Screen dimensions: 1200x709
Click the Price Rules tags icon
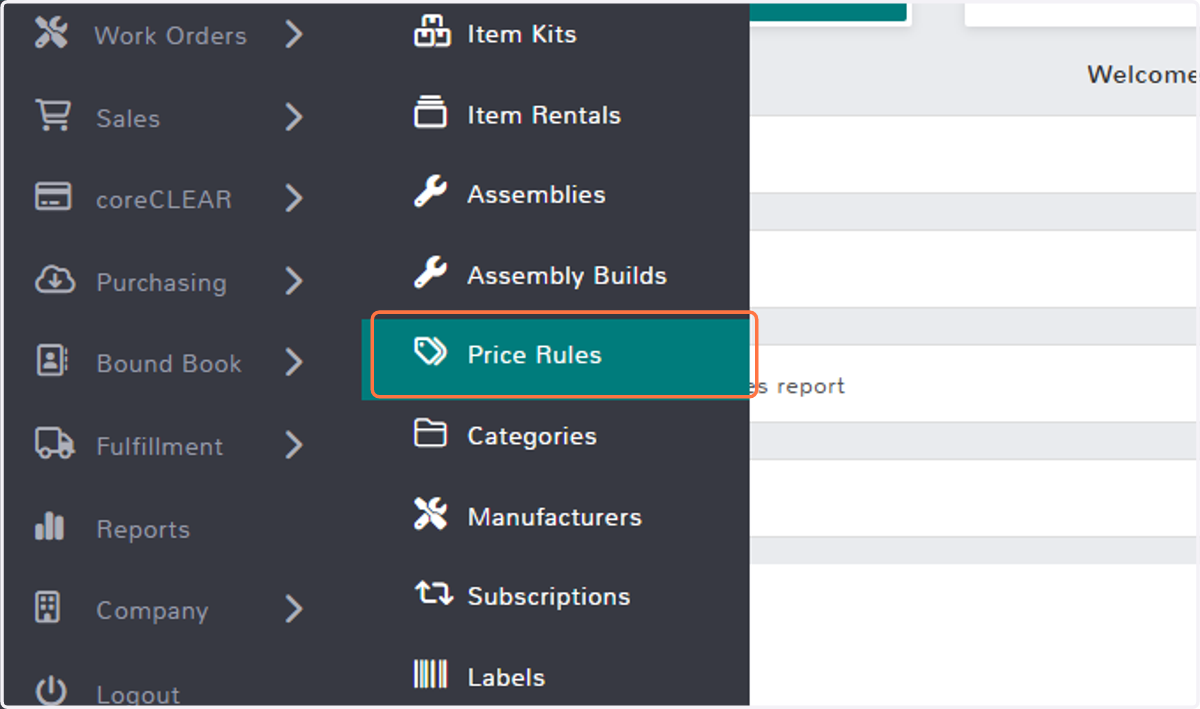430,352
